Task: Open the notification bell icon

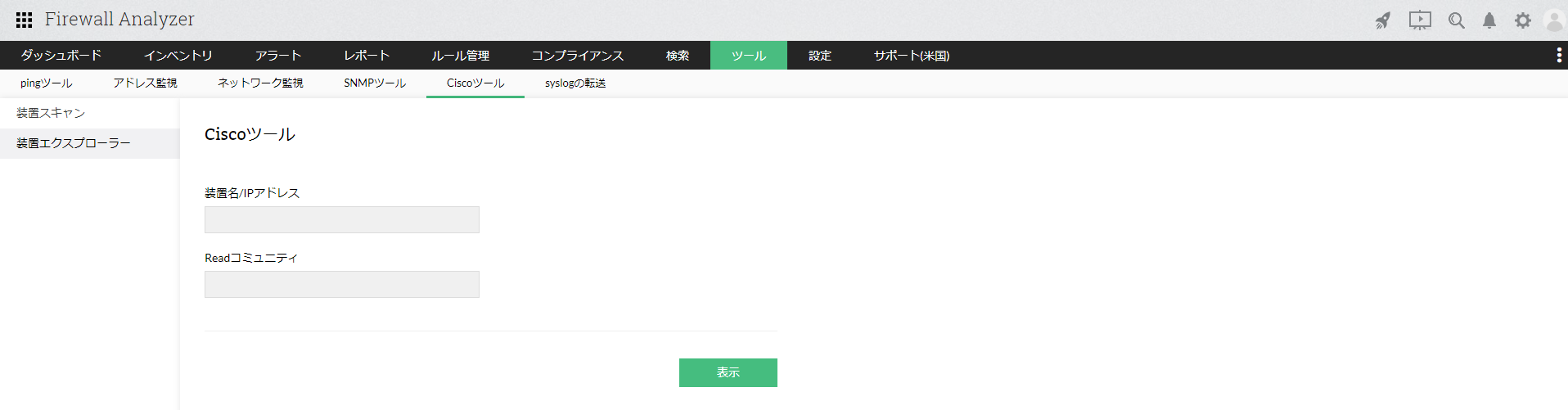Action: pos(1489,20)
